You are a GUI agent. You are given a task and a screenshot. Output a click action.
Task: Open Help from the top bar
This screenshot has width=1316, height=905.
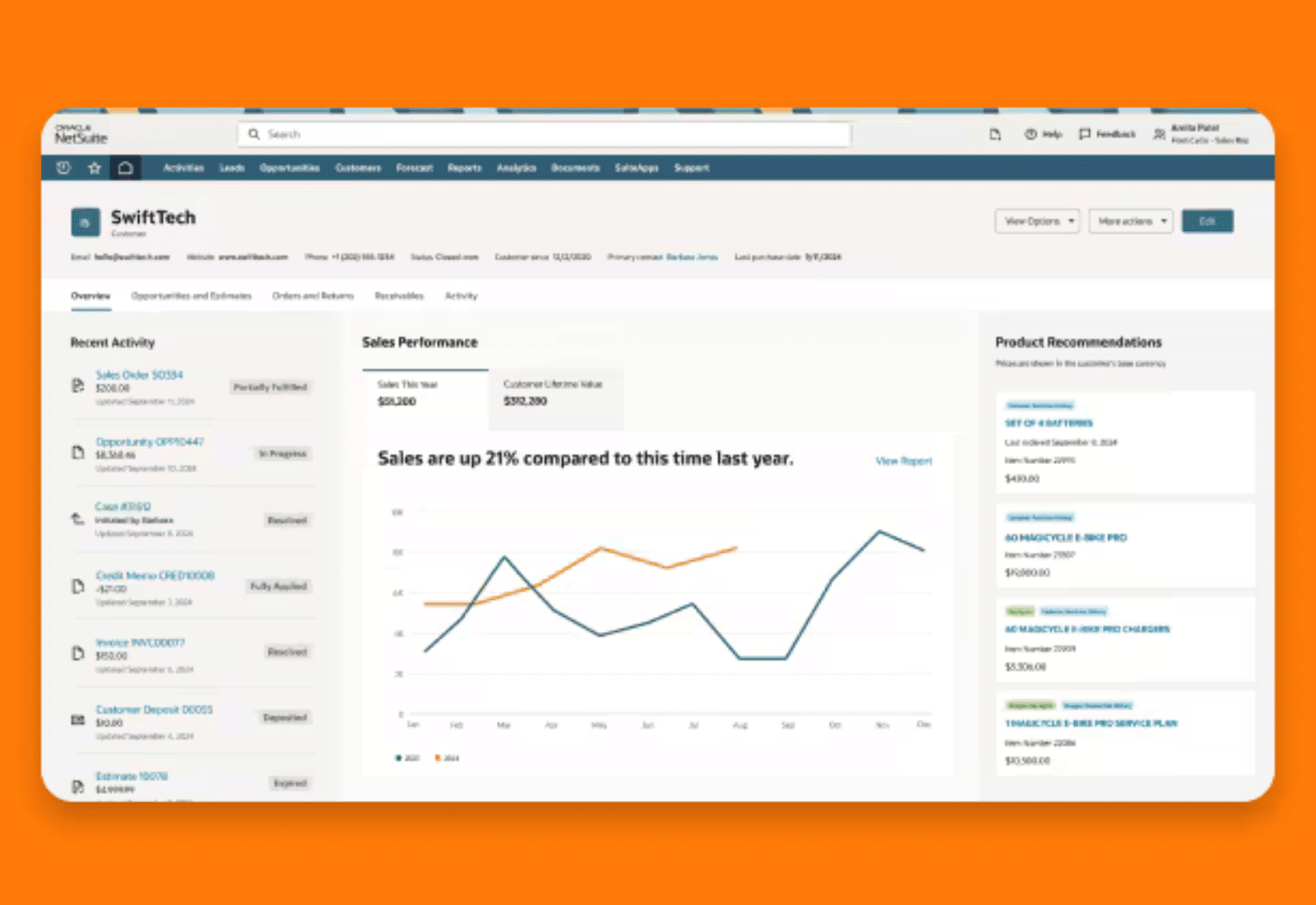click(x=1043, y=134)
